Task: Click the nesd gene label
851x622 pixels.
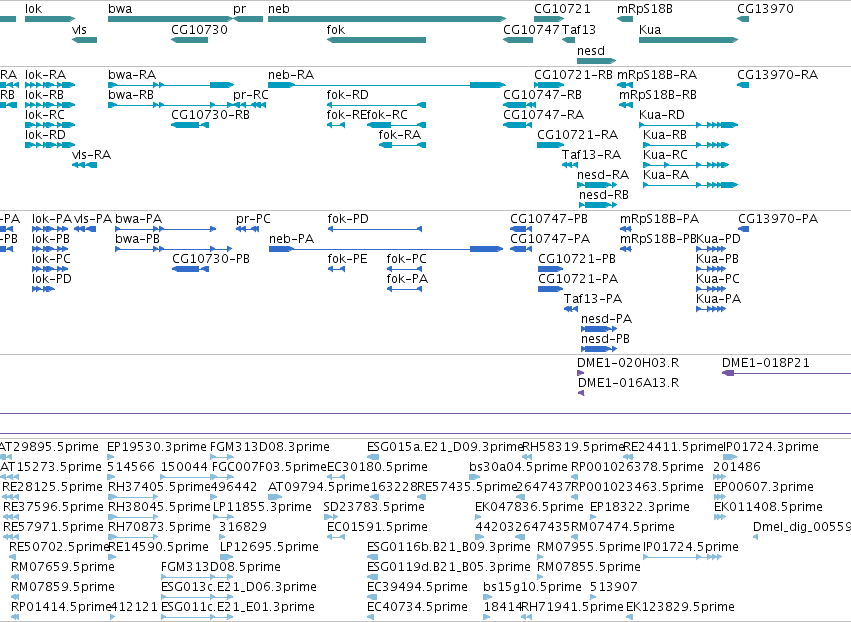Action: coord(590,50)
